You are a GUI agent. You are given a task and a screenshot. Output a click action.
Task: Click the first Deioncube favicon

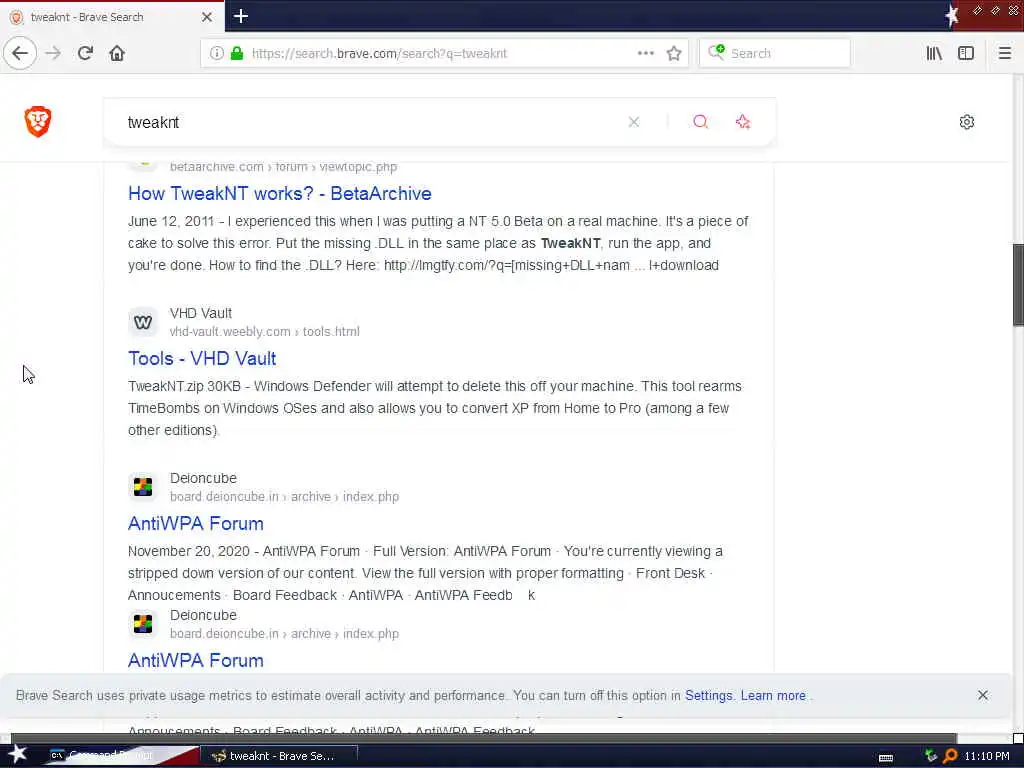[143, 487]
